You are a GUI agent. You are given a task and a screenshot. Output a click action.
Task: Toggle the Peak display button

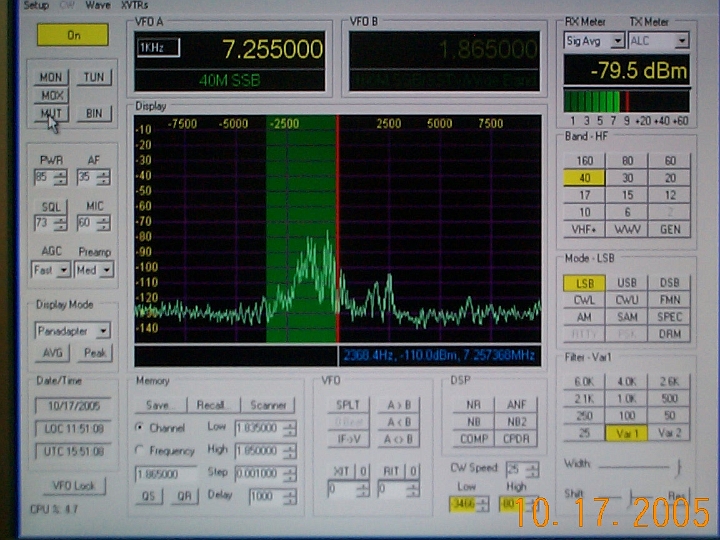pyautogui.click(x=95, y=353)
